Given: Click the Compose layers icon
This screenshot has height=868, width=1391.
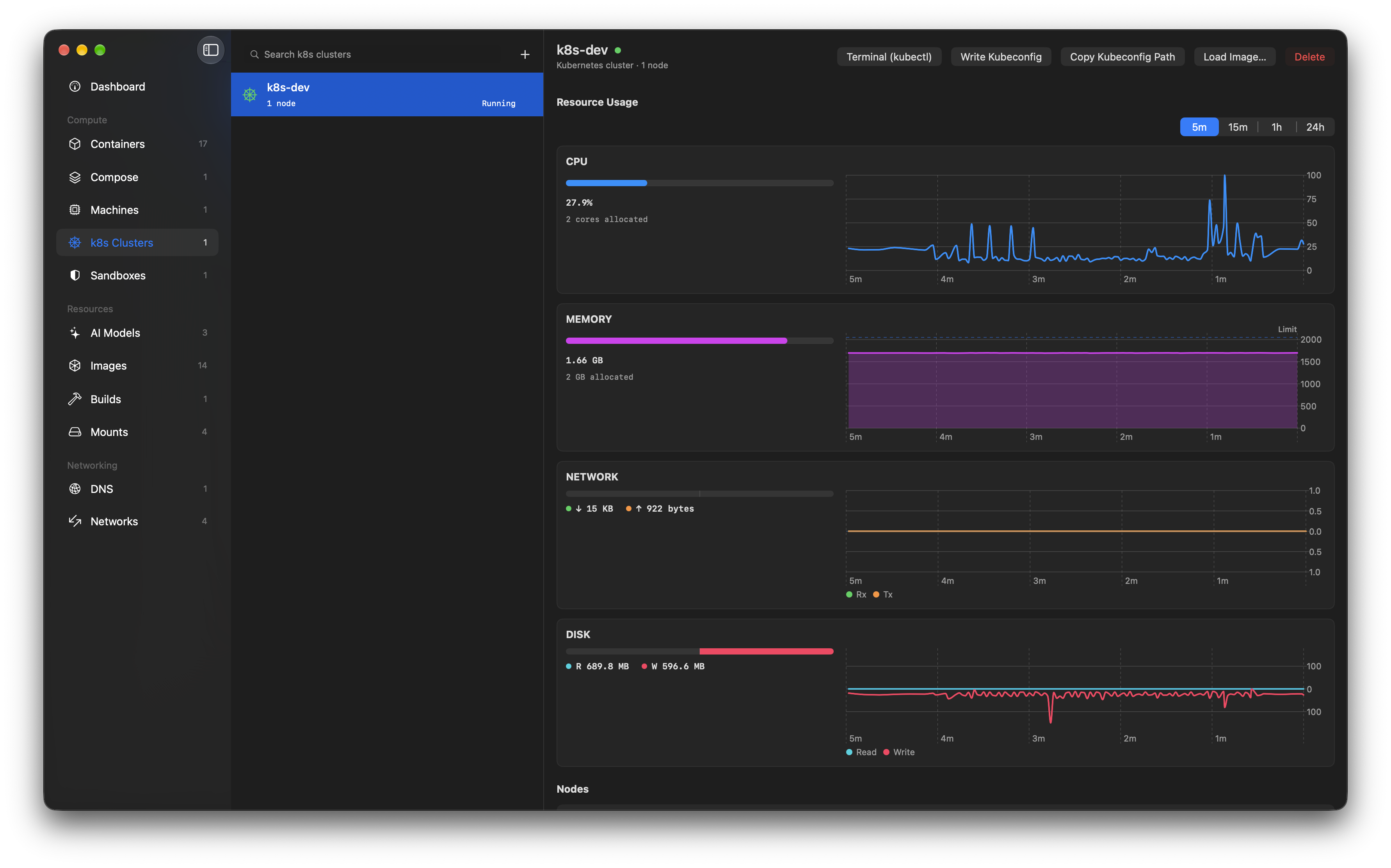Looking at the screenshot, I should (75, 178).
